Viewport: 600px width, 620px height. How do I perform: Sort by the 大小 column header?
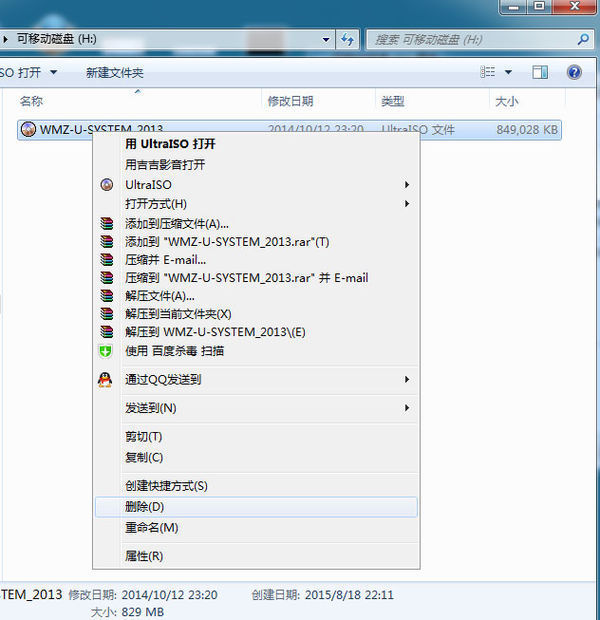click(x=528, y=102)
